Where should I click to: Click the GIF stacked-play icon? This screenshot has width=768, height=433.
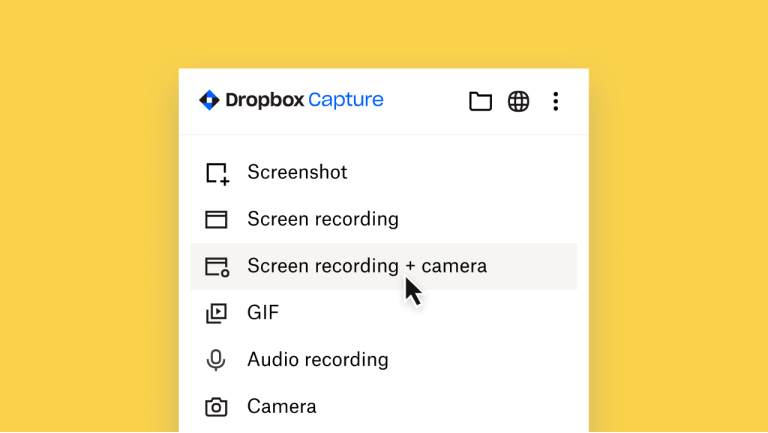coord(216,314)
